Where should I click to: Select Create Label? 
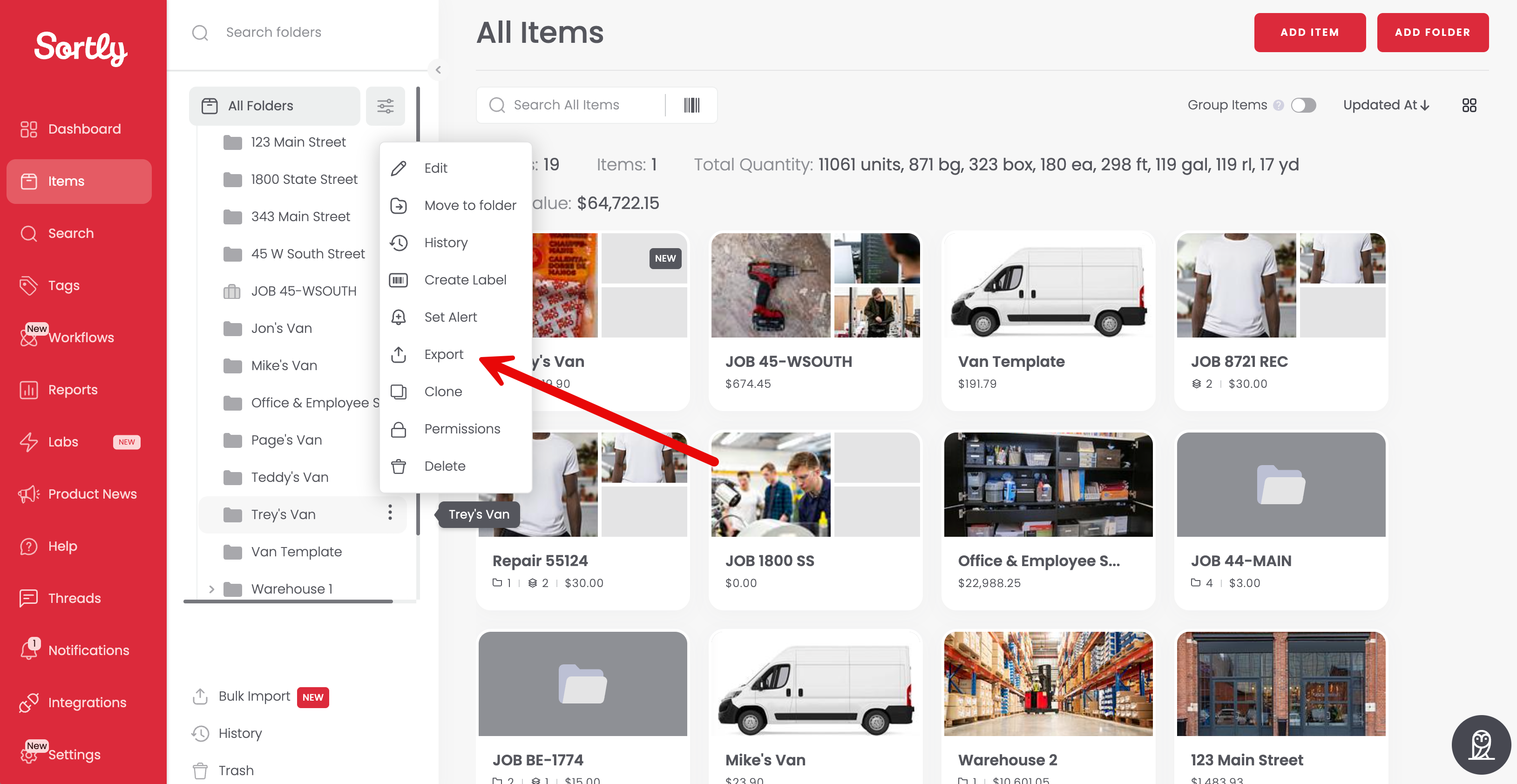456,280
